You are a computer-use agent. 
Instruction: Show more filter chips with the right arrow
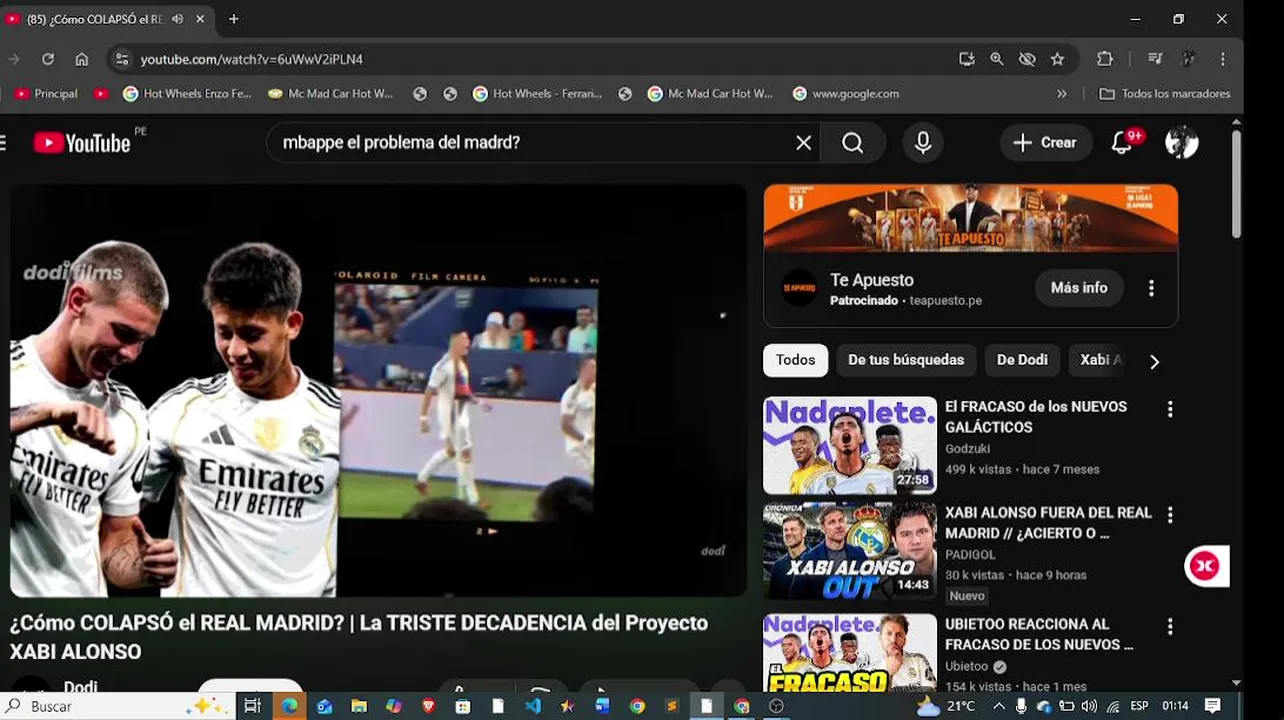1154,362
